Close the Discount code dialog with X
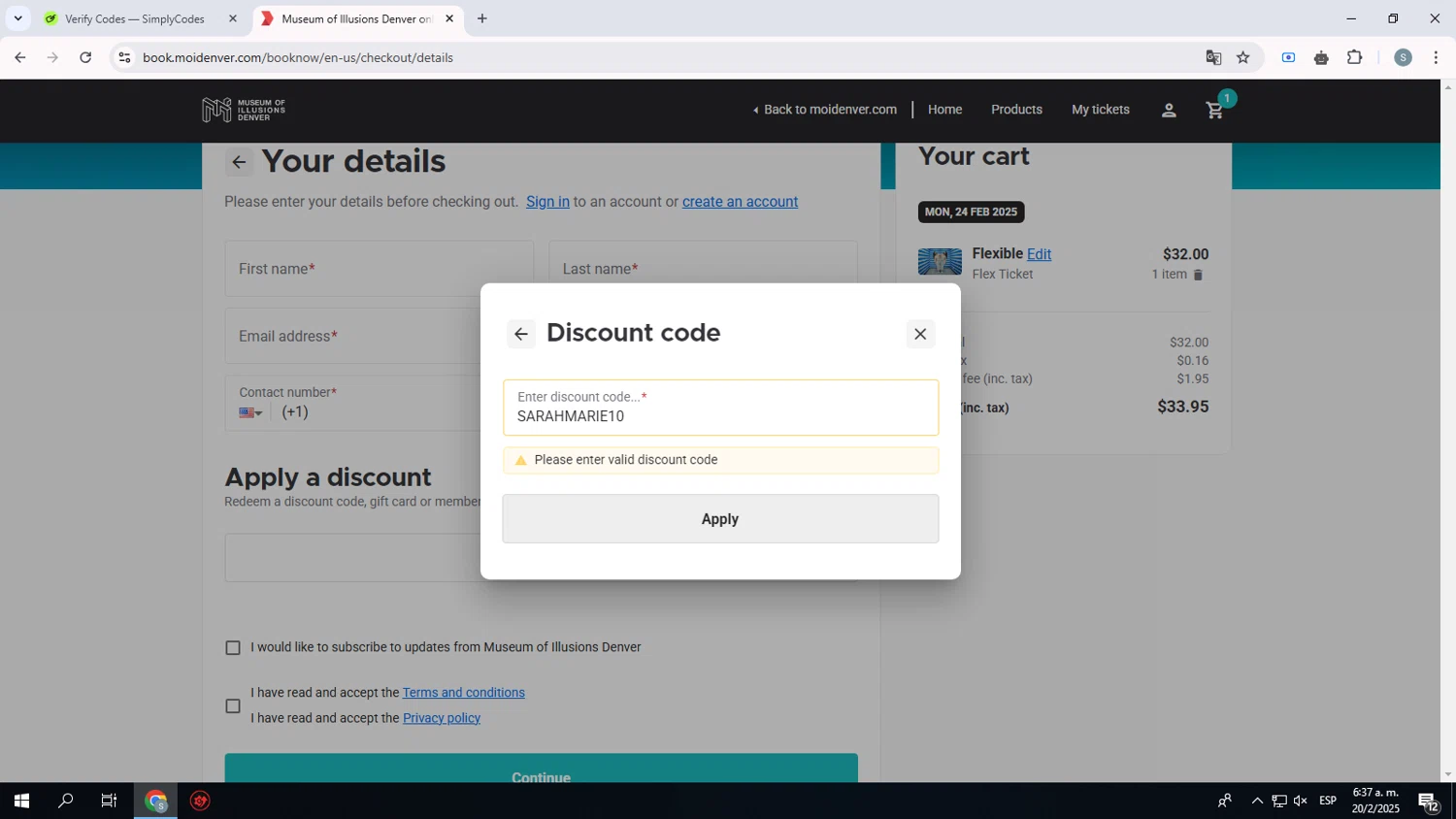 coord(920,334)
